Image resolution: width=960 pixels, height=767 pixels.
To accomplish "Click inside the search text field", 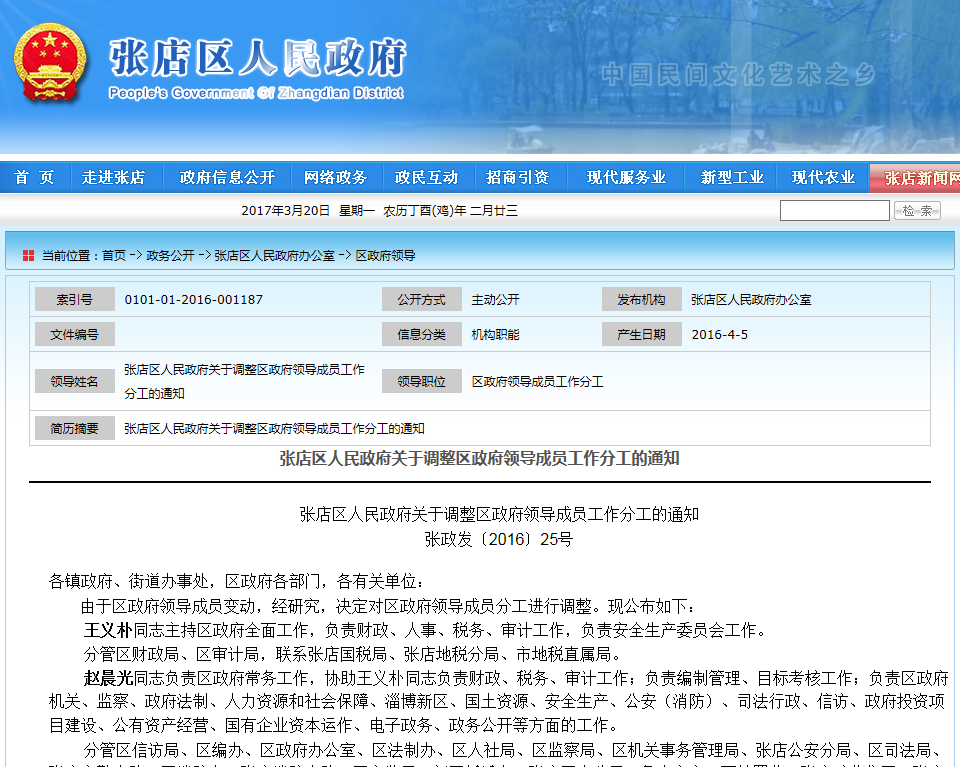I will [x=834, y=211].
